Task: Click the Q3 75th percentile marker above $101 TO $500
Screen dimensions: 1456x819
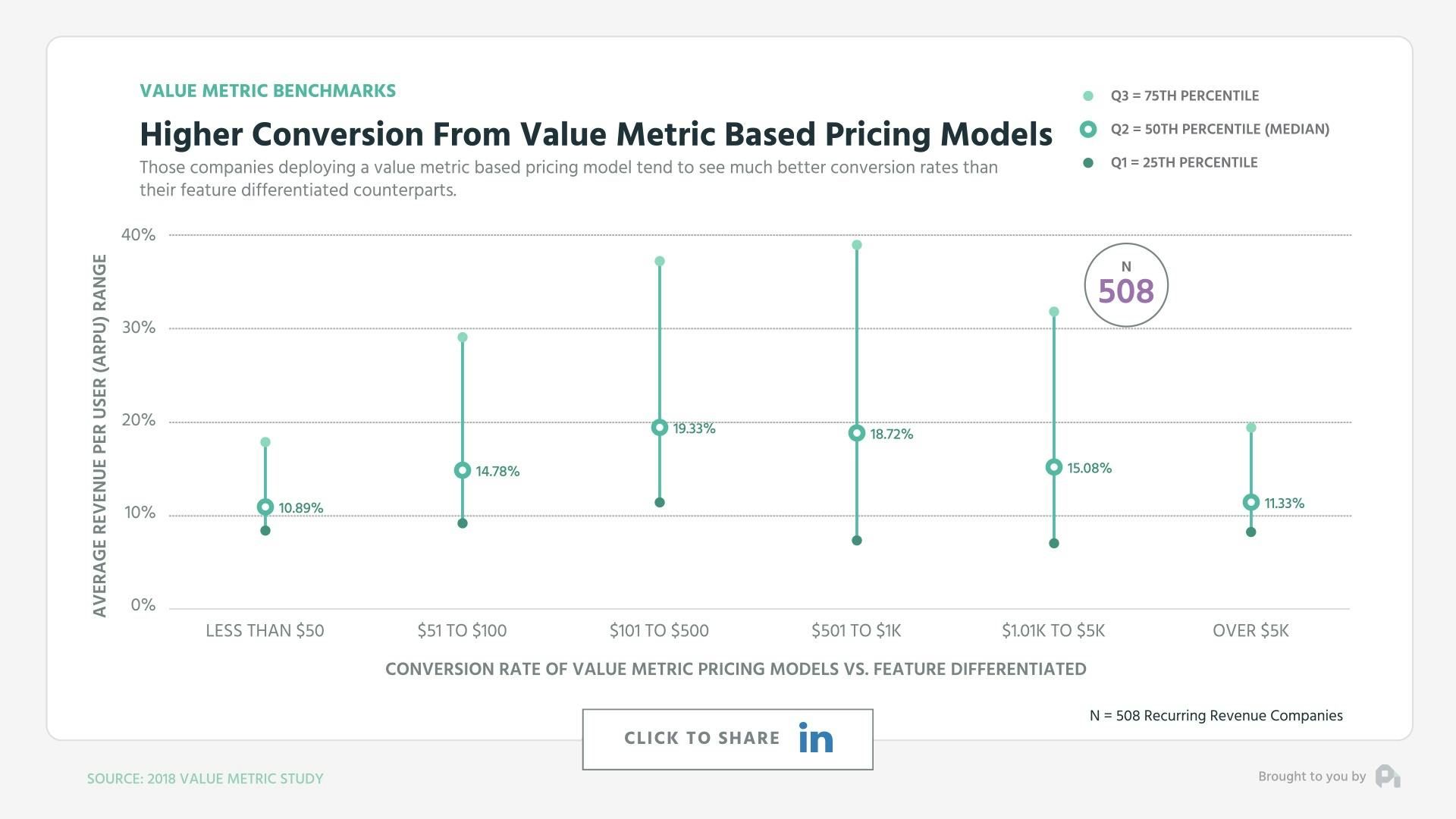Action: (659, 261)
